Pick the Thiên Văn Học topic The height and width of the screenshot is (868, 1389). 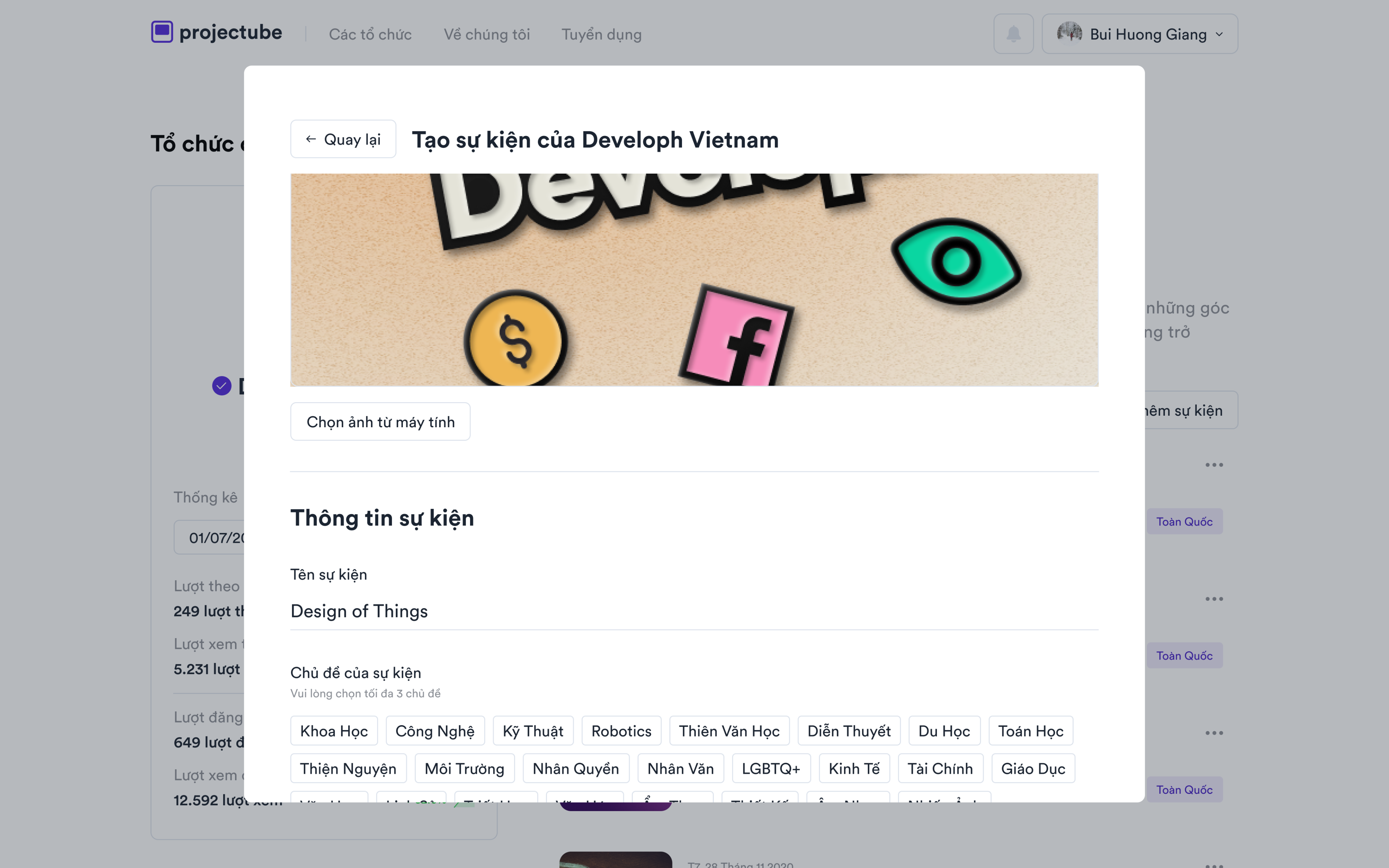point(729,731)
